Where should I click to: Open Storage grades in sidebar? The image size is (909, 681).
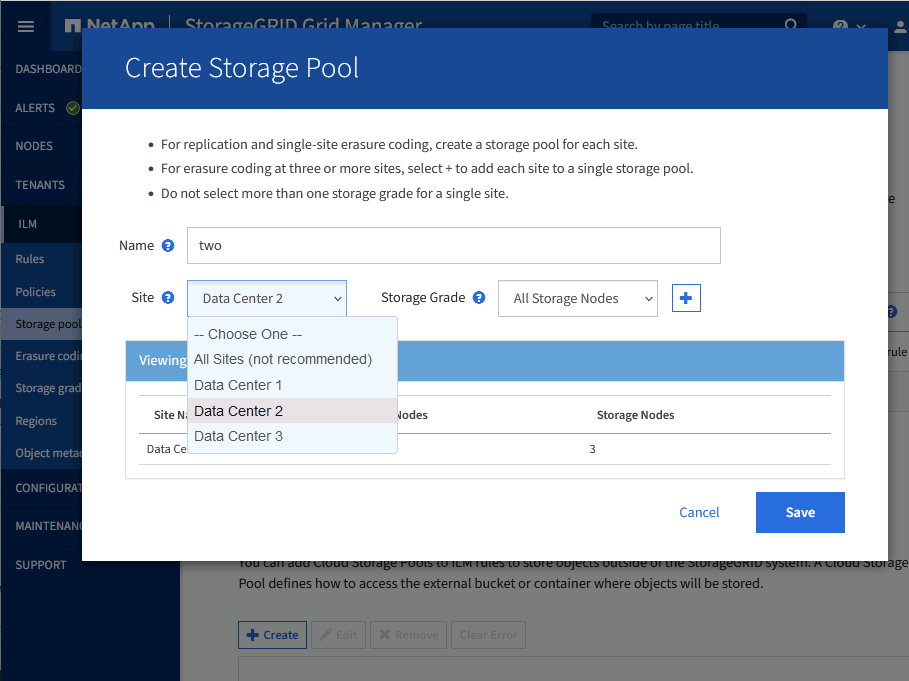(42, 388)
